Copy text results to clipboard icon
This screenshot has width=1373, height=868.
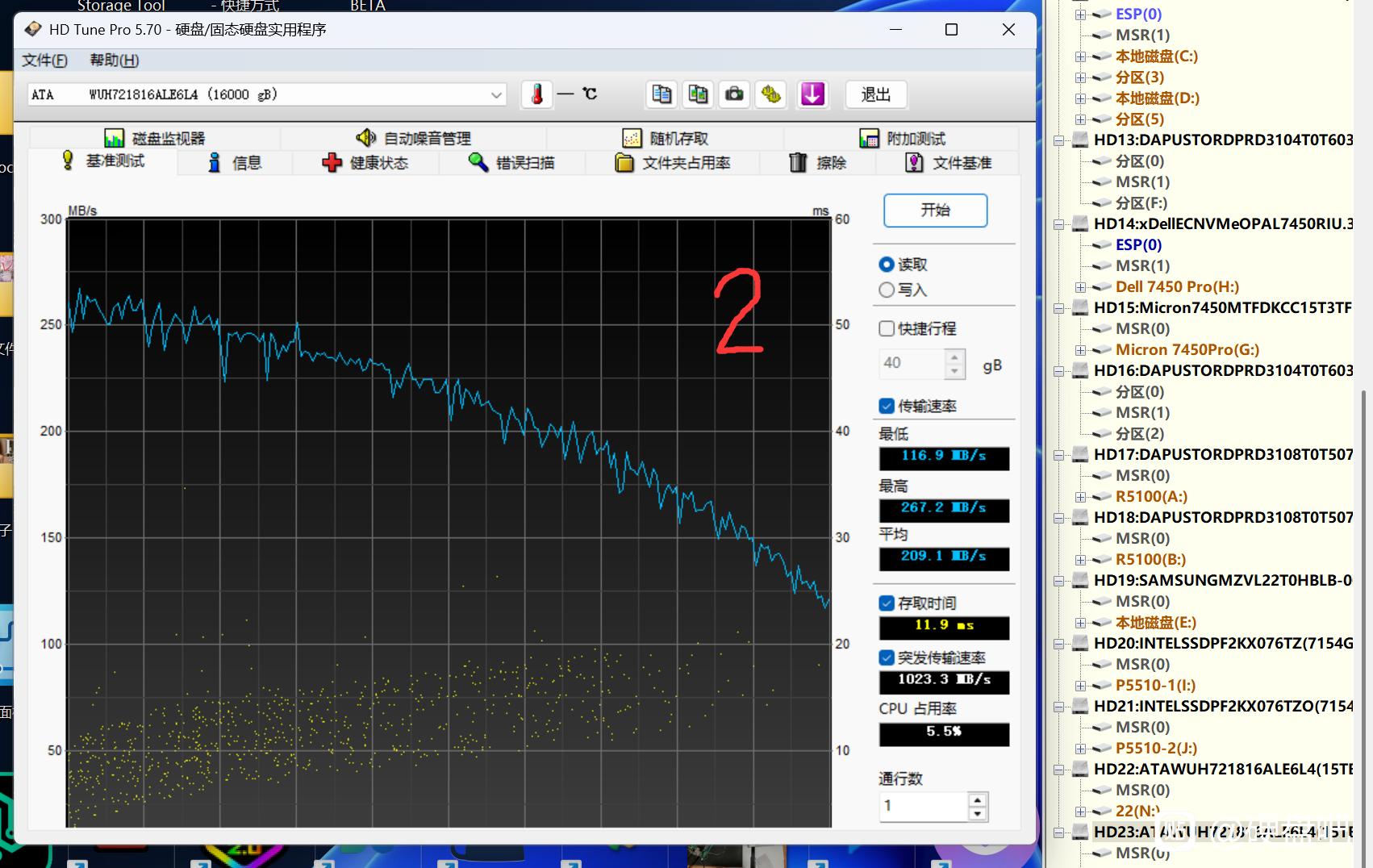[x=661, y=94]
